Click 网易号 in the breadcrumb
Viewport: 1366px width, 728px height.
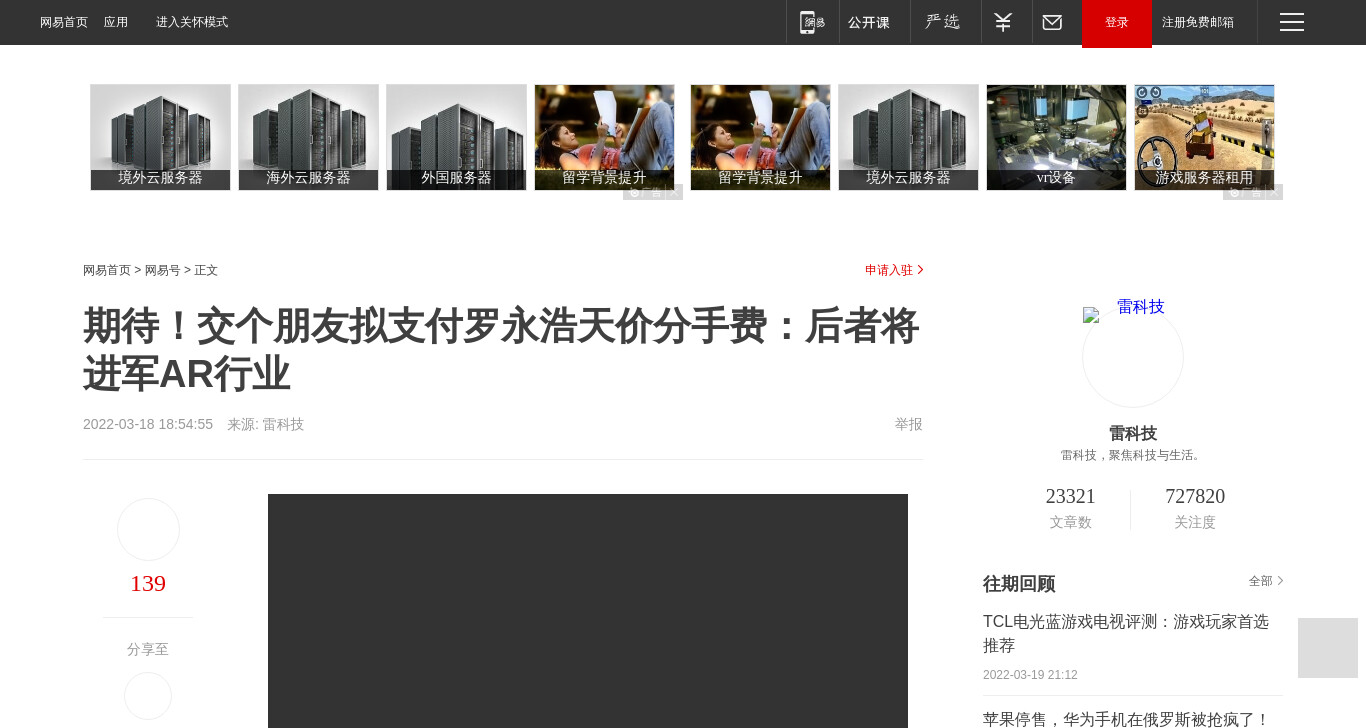[x=163, y=270]
